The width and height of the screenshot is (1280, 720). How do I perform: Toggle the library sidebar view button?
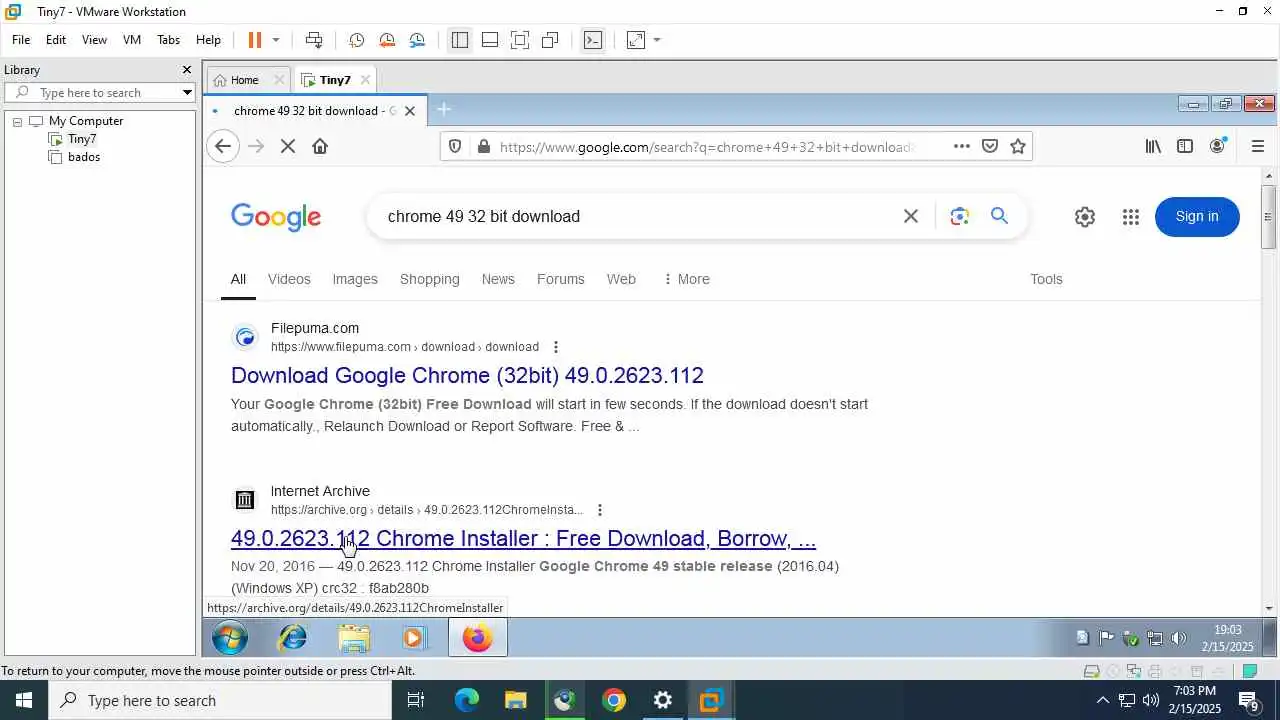pos(460,40)
